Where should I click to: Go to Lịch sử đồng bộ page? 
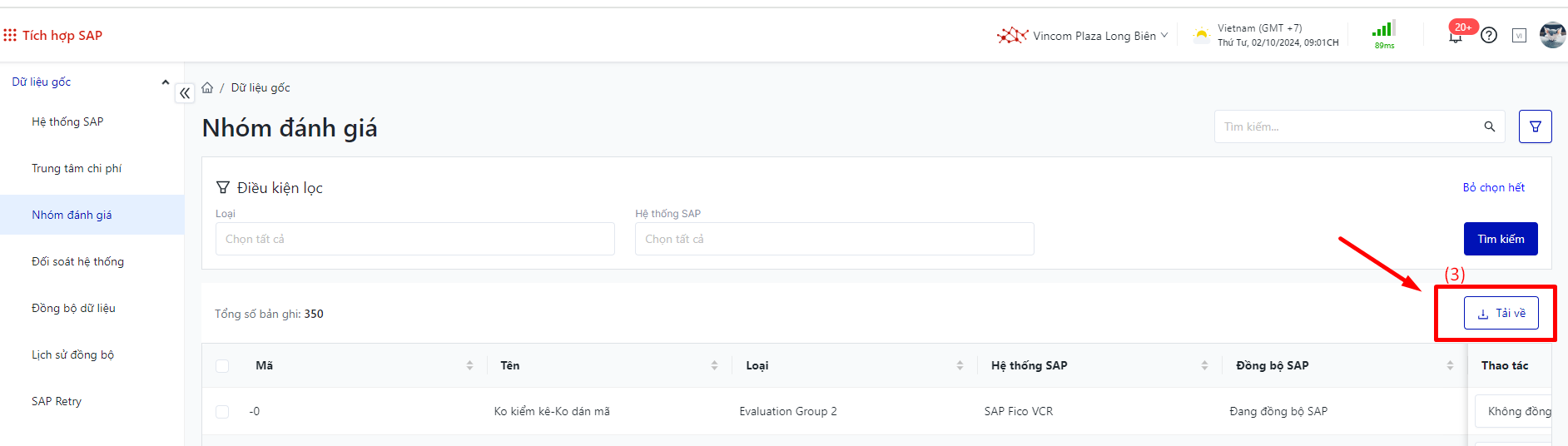tap(72, 354)
